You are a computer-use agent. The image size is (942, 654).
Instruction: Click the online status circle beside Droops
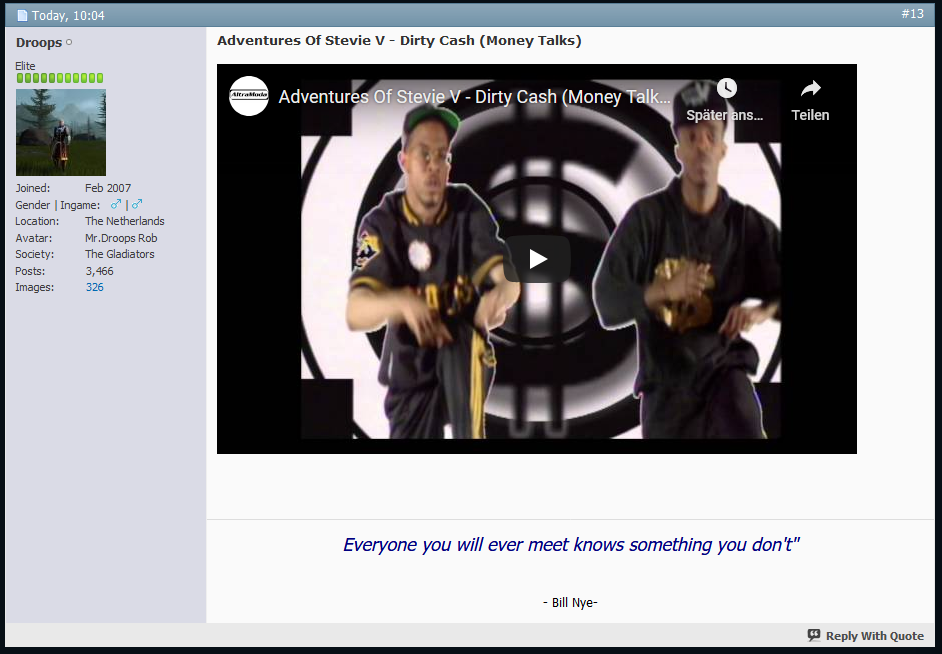tap(69, 43)
